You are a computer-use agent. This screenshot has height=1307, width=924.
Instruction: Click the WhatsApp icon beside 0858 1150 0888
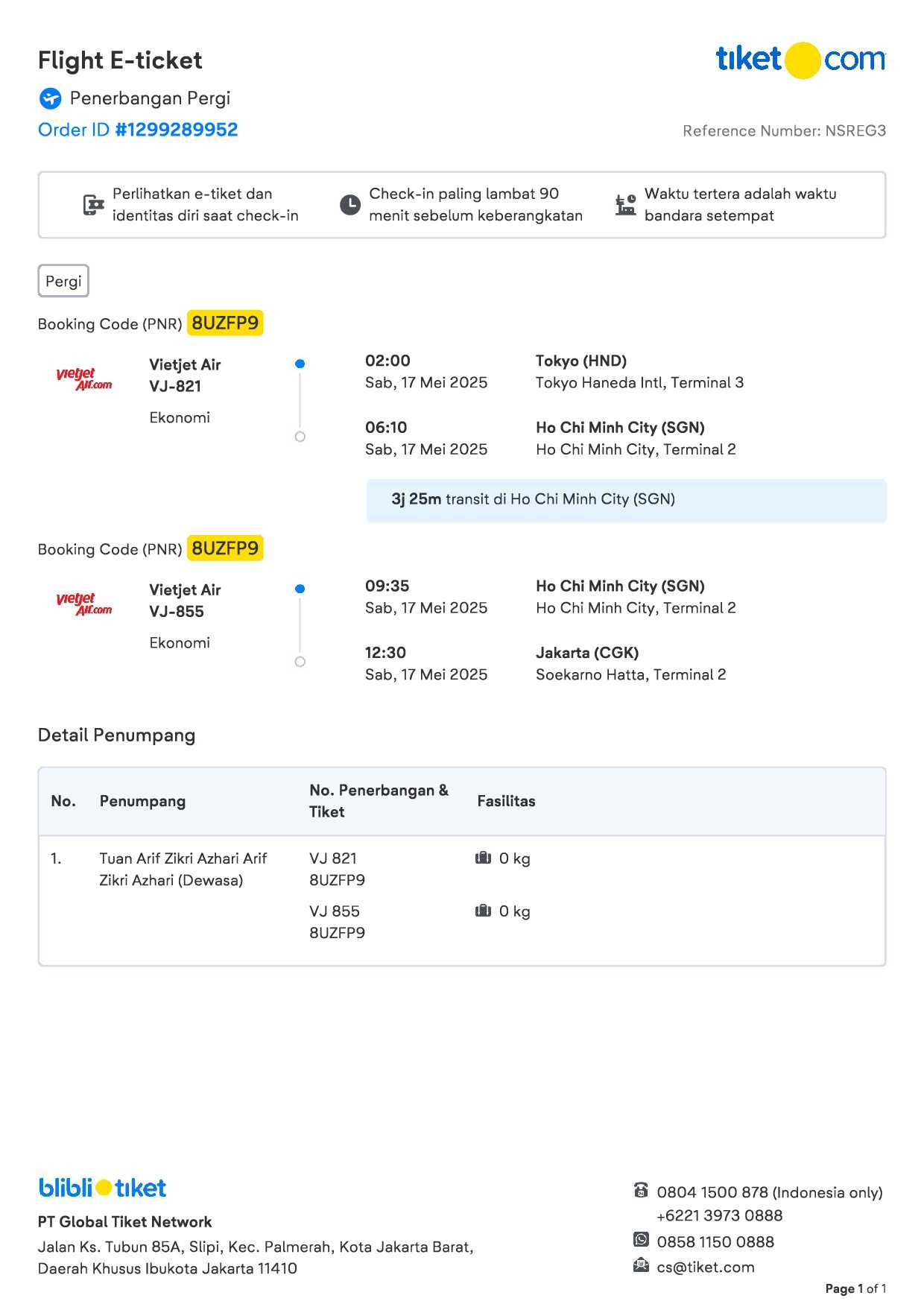[641, 1240]
